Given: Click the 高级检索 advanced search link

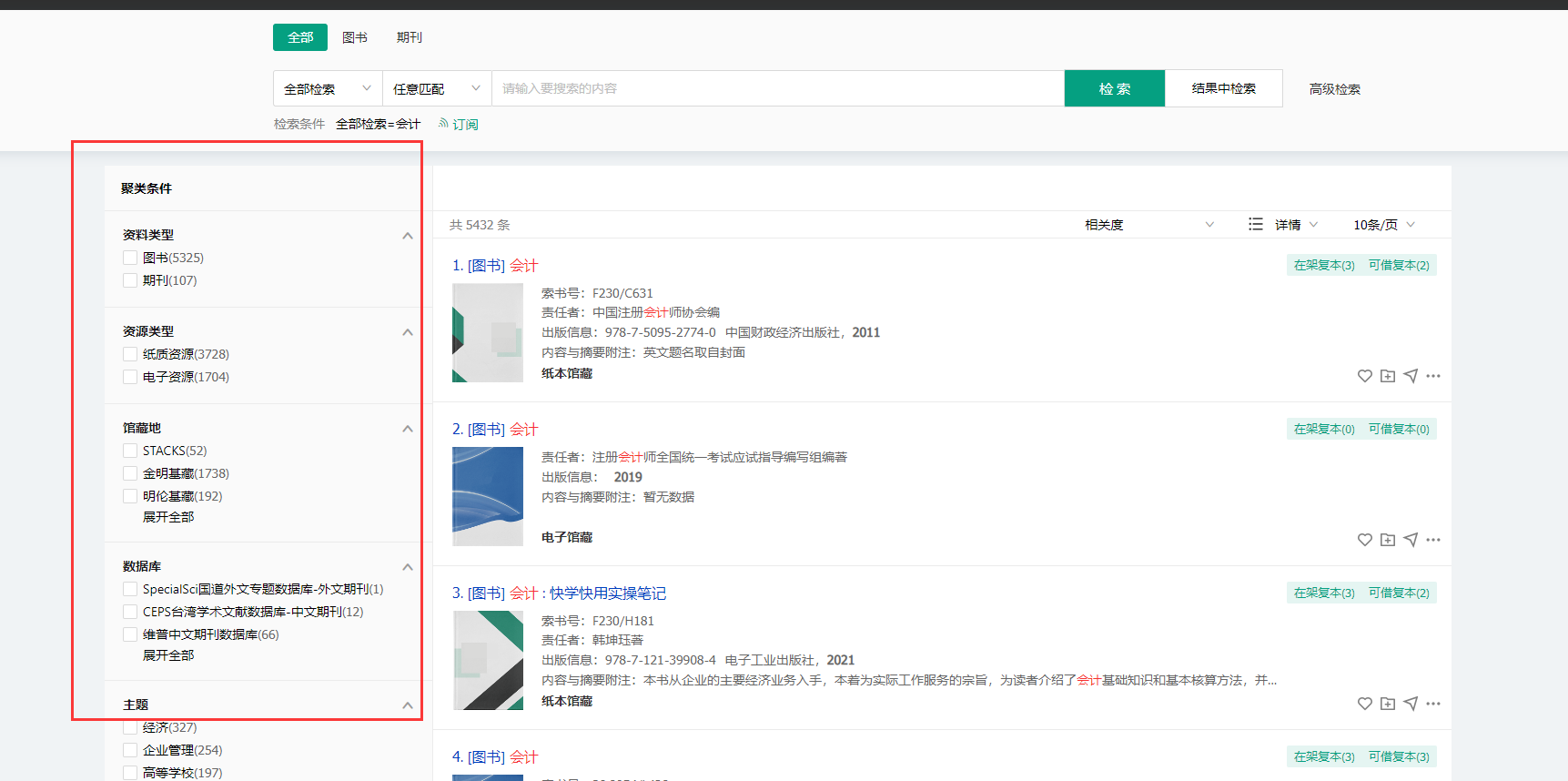Looking at the screenshot, I should tap(1334, 89).
